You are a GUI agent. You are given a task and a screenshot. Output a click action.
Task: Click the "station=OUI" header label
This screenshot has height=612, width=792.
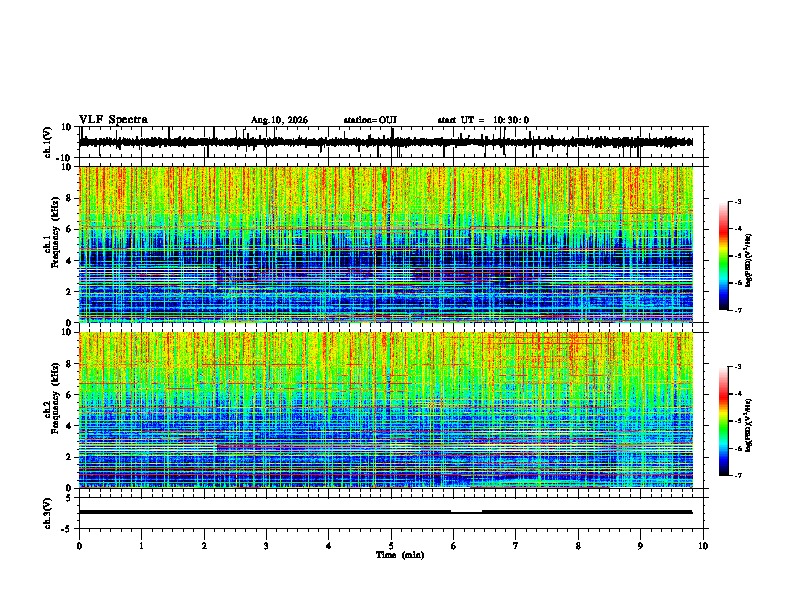[370, 120]
